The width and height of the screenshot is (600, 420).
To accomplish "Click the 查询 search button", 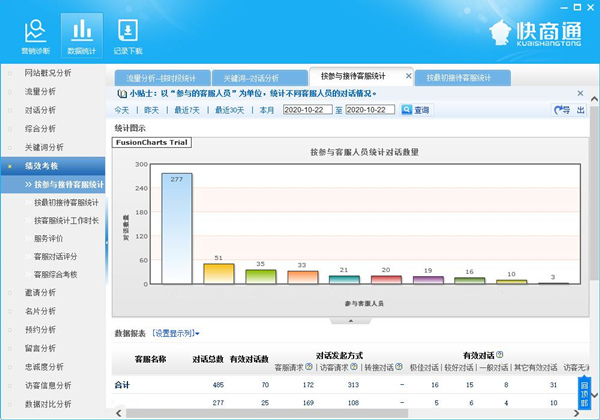I will pos(415,110).
